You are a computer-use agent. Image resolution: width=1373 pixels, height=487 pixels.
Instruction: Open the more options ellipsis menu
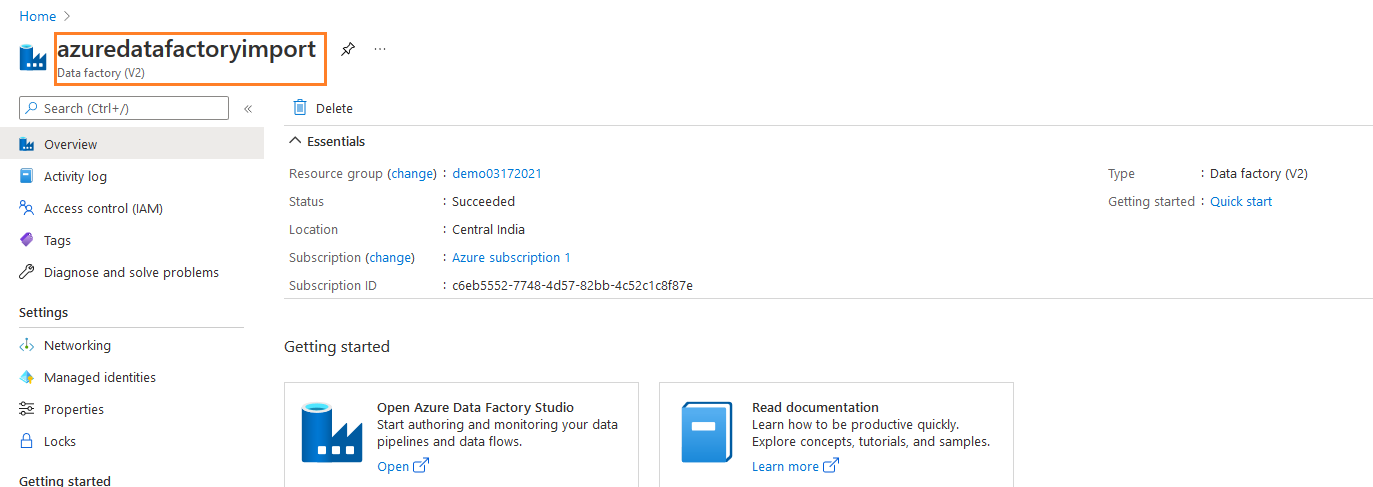(x=380, y=48)
